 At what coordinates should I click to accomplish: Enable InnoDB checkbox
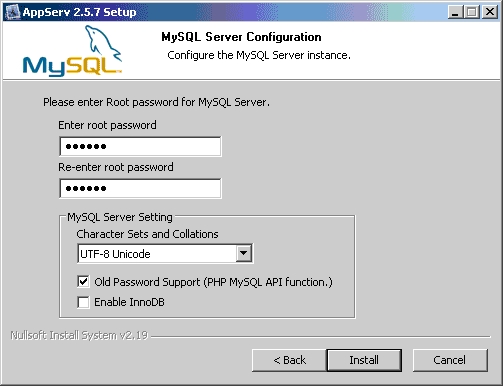(83, 302)
